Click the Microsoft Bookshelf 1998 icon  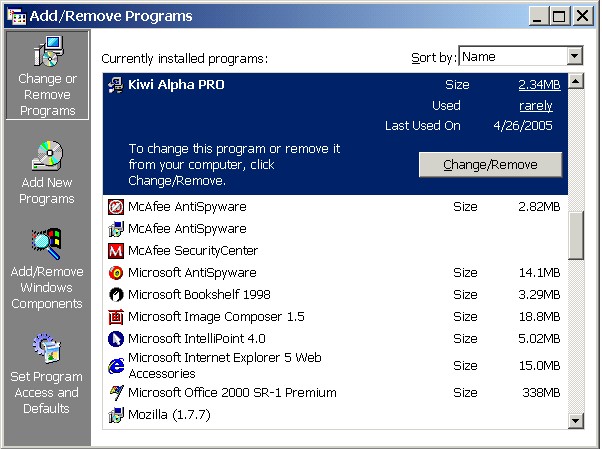[x=116, y=295]
